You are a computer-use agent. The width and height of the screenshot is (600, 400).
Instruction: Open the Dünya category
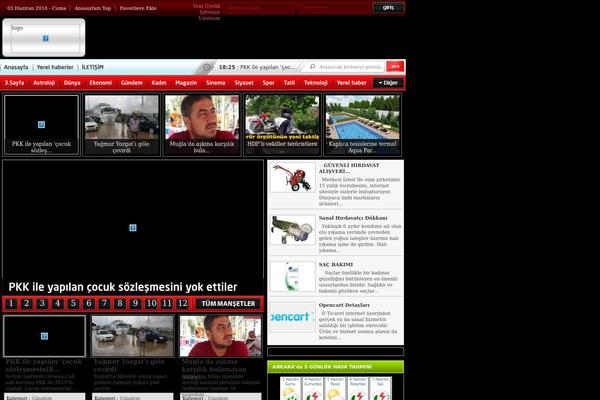pyautogui.click(x=72, y=83)
